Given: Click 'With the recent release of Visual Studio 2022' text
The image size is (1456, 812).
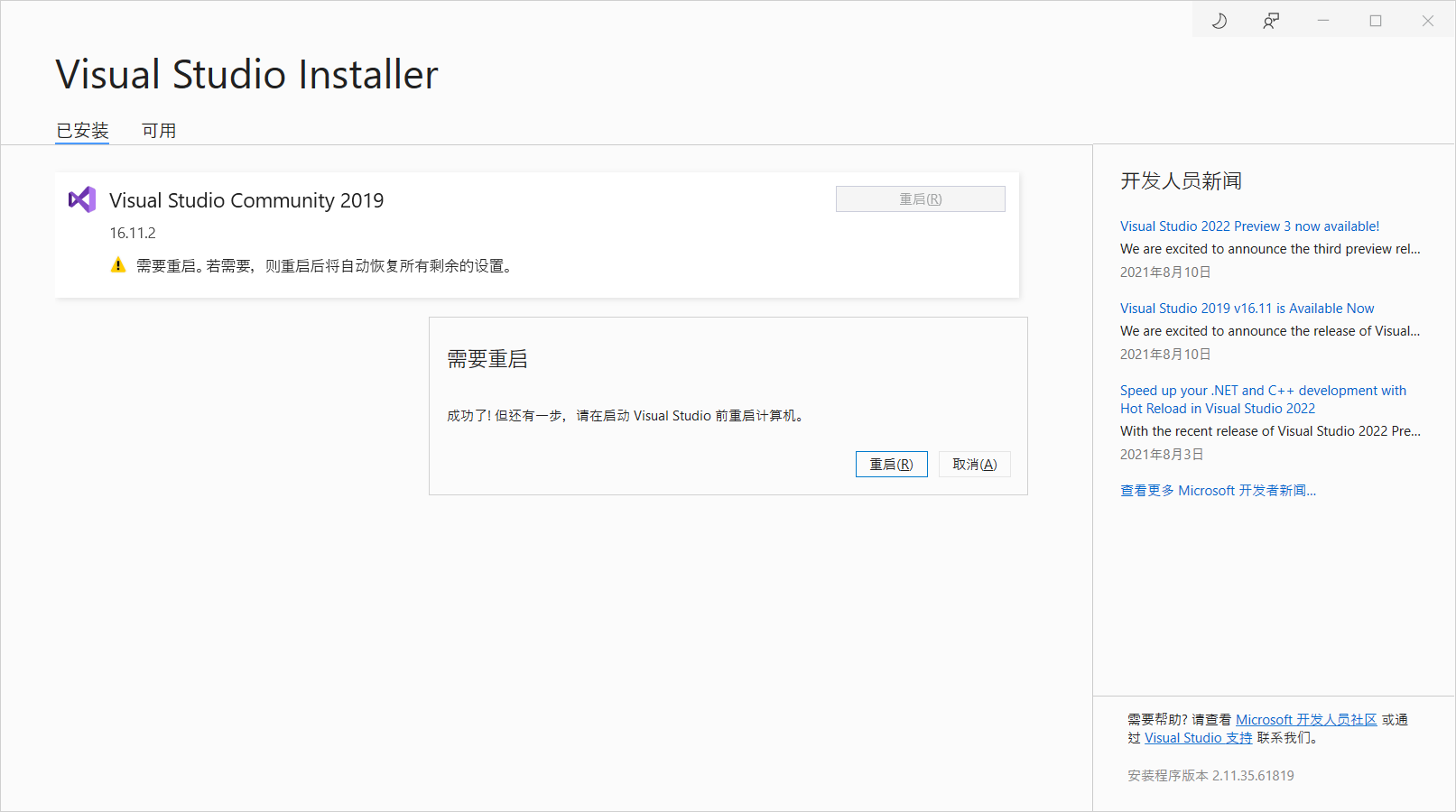Looking at the screenshot, I should 1270,431.
